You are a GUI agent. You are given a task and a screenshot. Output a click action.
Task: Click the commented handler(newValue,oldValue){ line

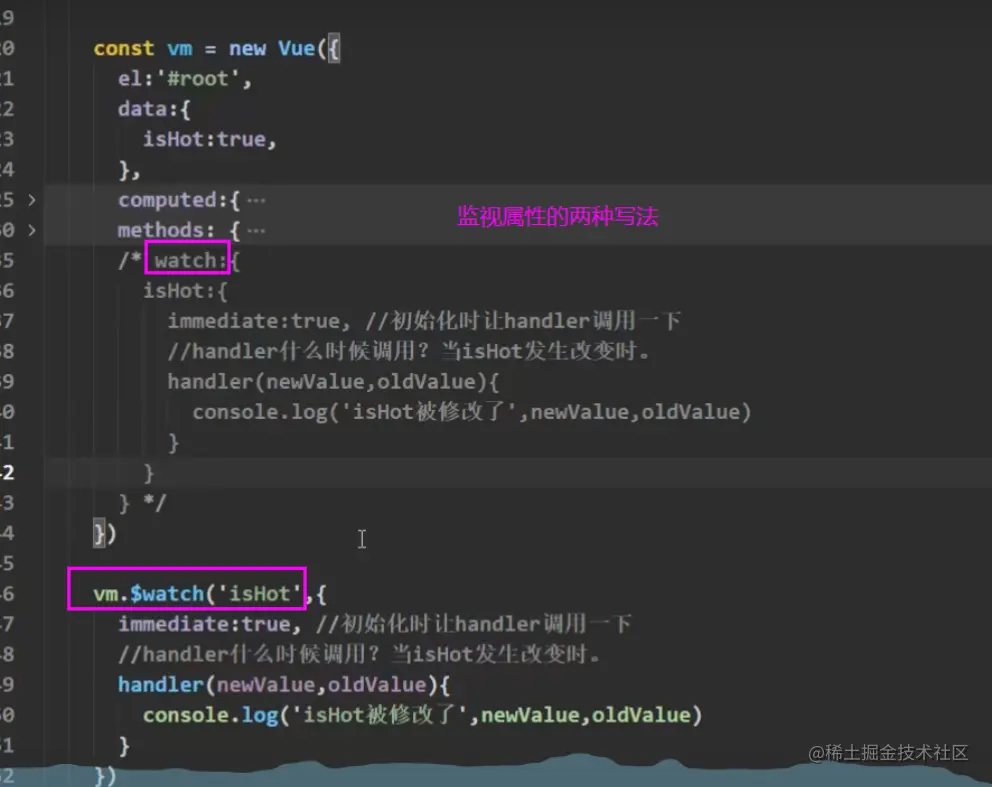pyautogui.click(x=333, y=382)
